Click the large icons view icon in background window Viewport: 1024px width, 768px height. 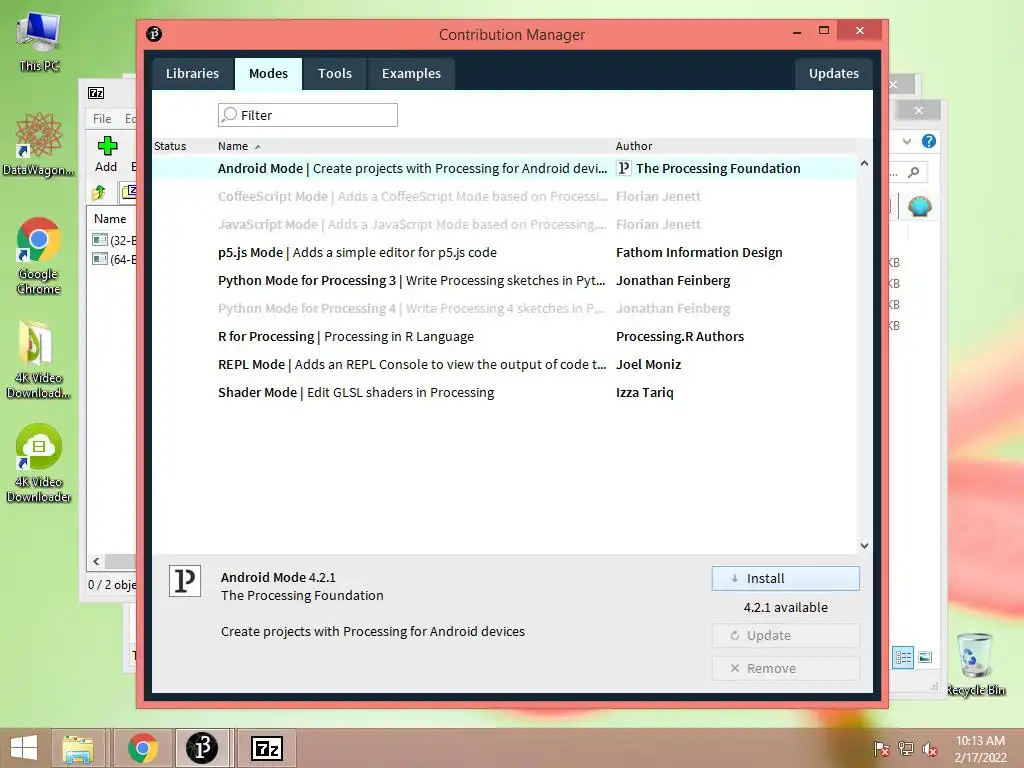925,657
